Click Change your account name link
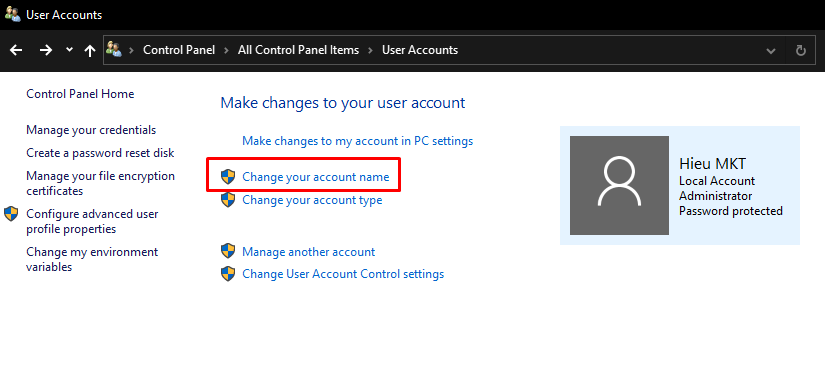This screenshot has height=377, width=825. [316, 177]
